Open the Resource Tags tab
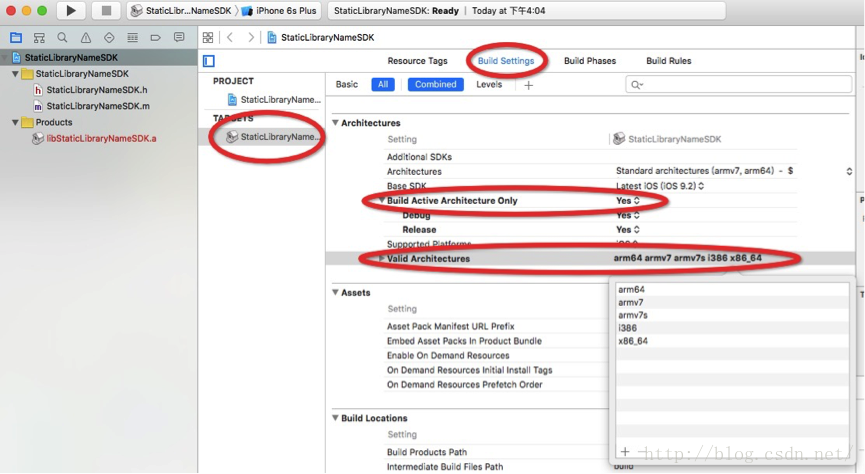865x474 pixels. point(417,61)
